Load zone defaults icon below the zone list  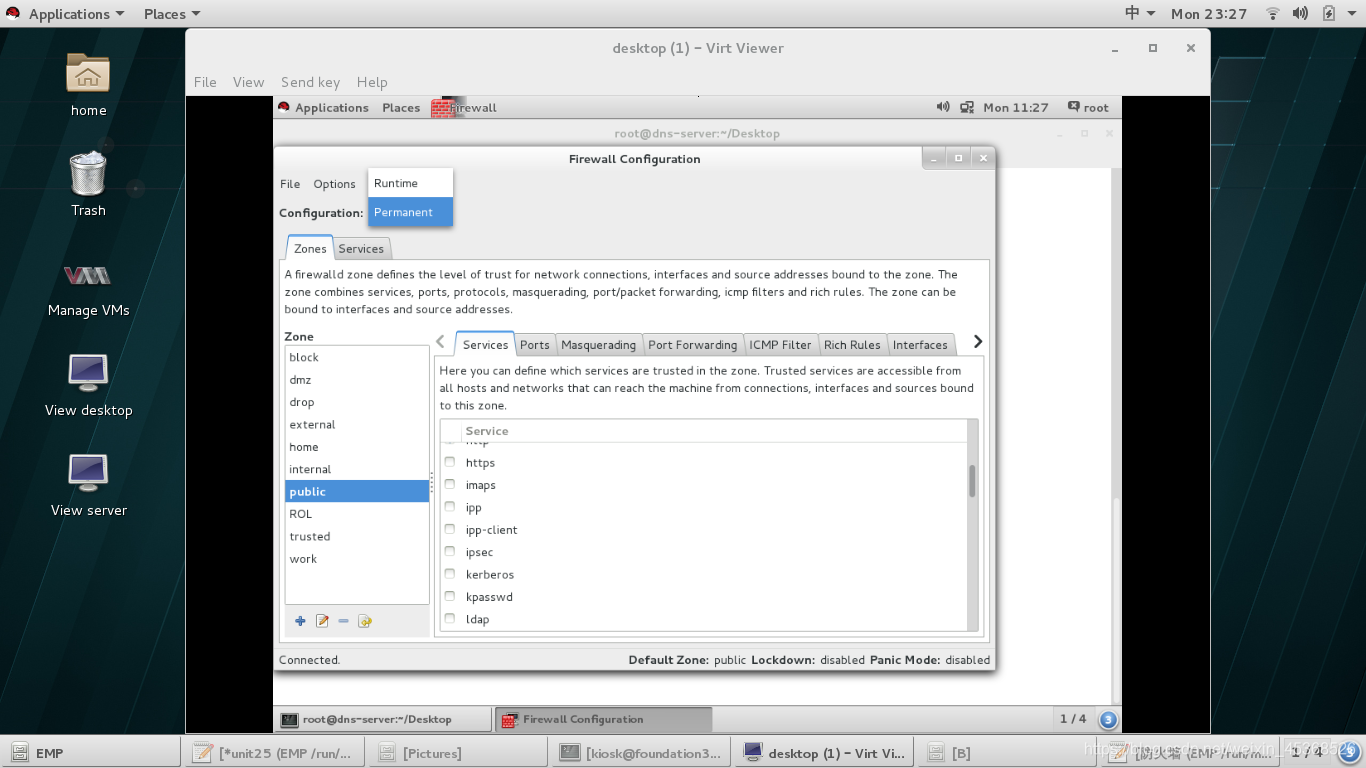[365, 621]
